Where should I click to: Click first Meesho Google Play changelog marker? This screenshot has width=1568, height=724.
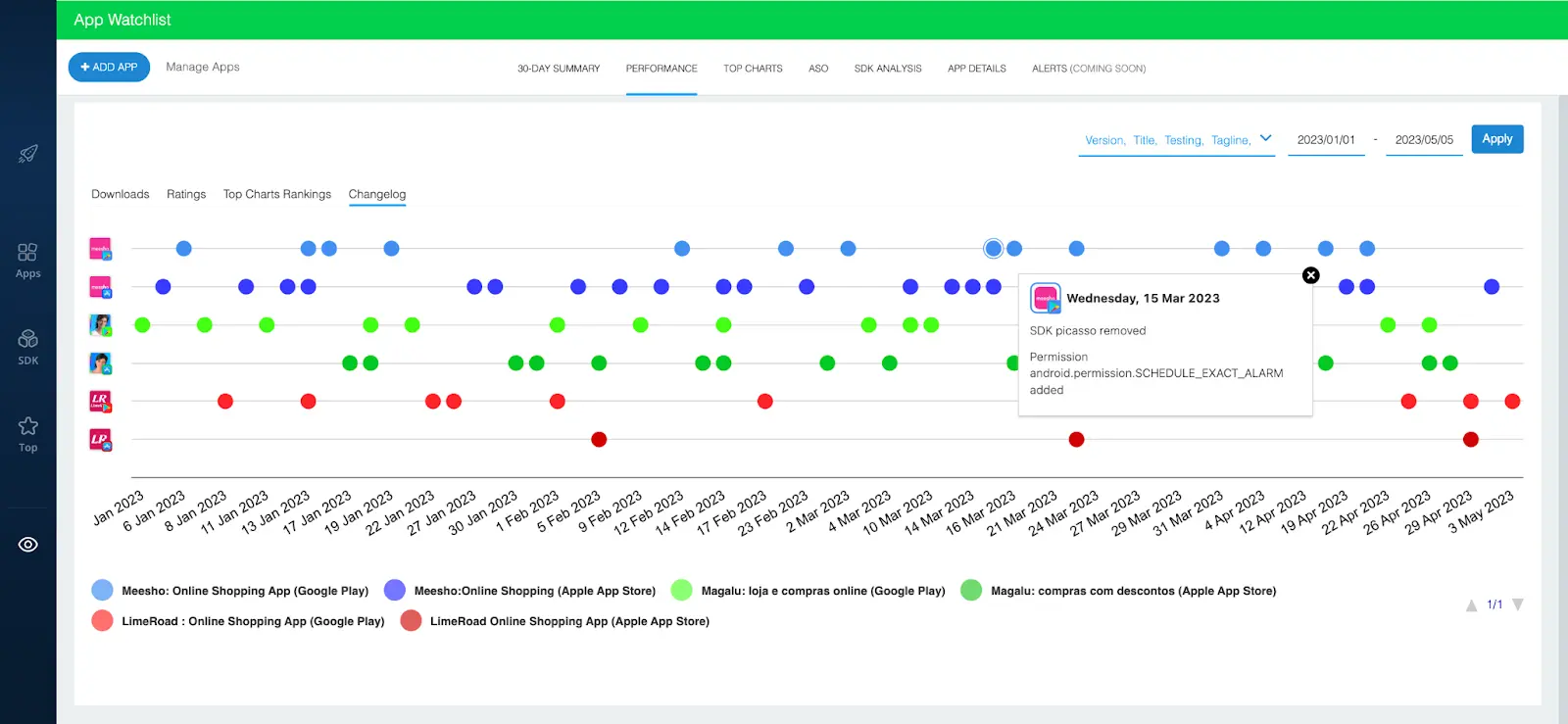pyautogui.click(x=183, y=249)
